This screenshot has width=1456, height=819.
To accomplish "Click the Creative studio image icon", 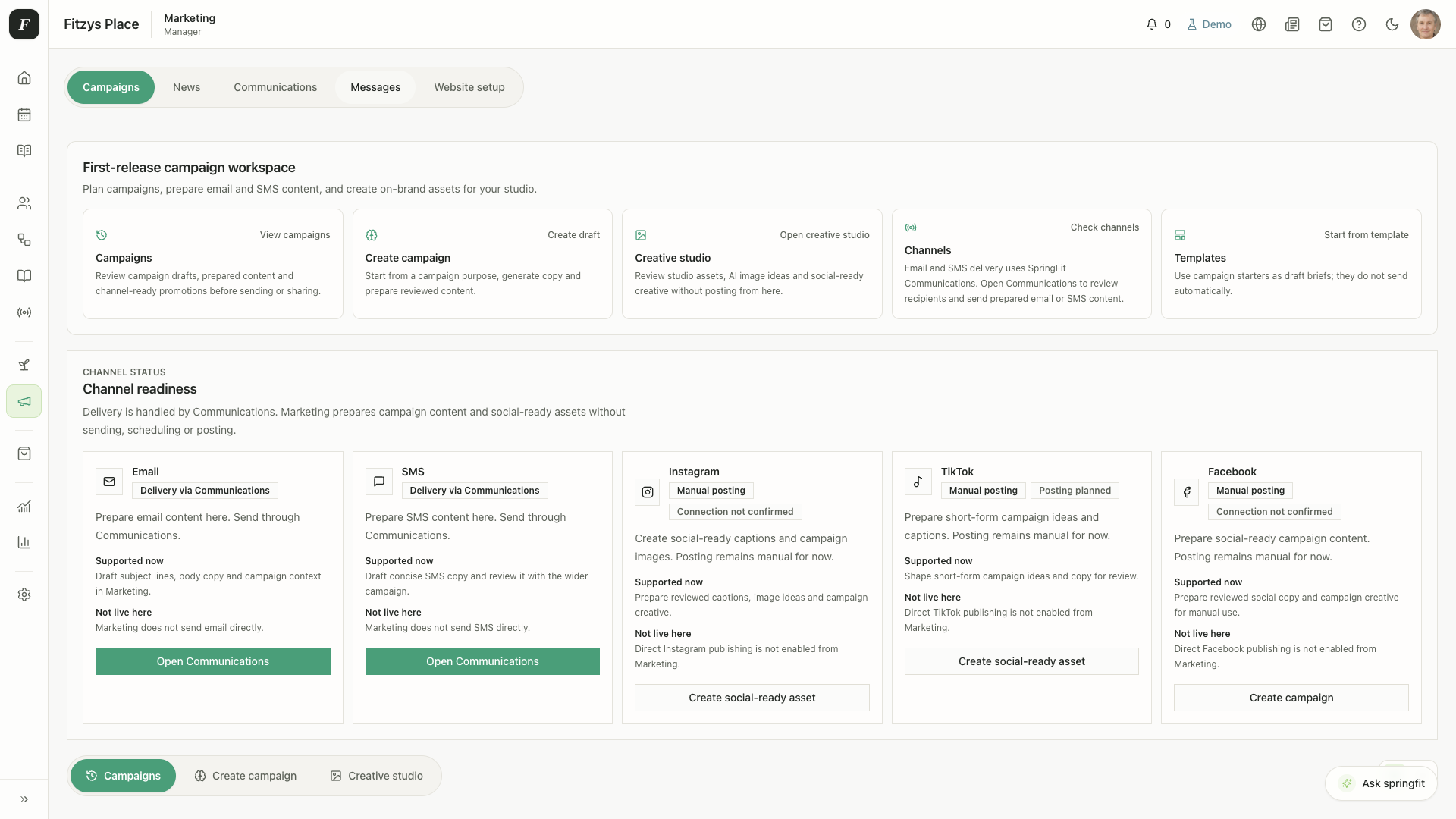I will click(x=641, y=235).
